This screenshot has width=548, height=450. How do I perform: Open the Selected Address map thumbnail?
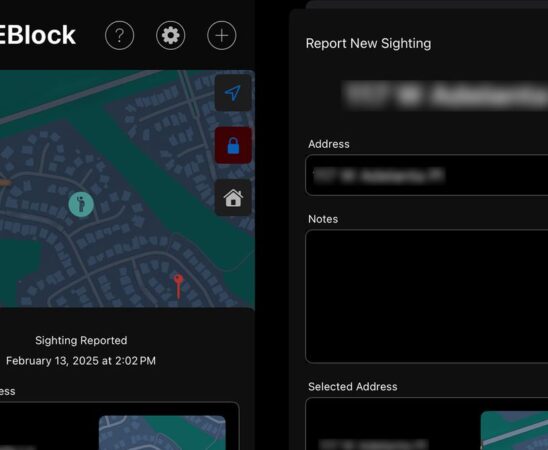pos(514,430)
